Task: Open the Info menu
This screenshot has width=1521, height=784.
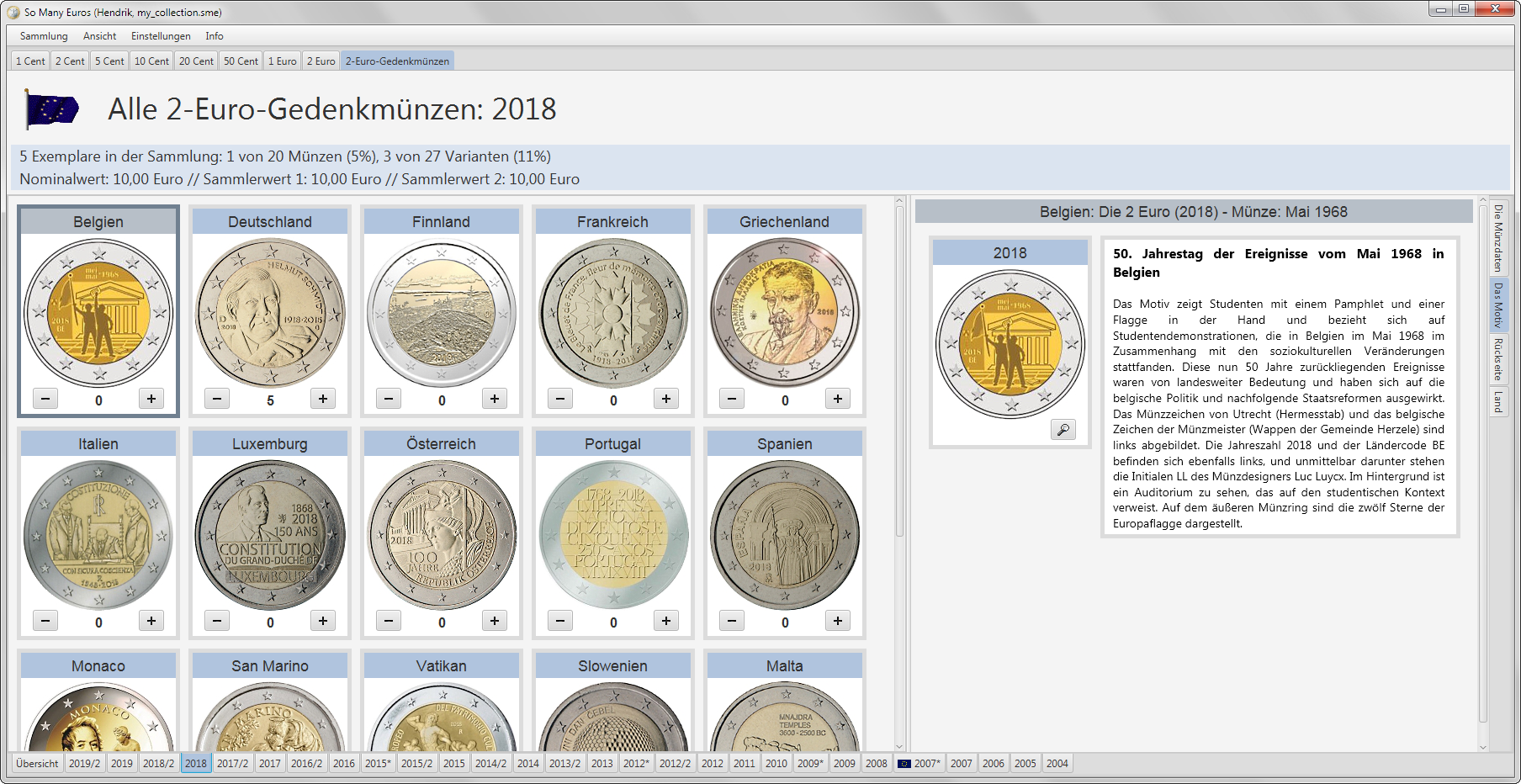Action: pos(215,36)
